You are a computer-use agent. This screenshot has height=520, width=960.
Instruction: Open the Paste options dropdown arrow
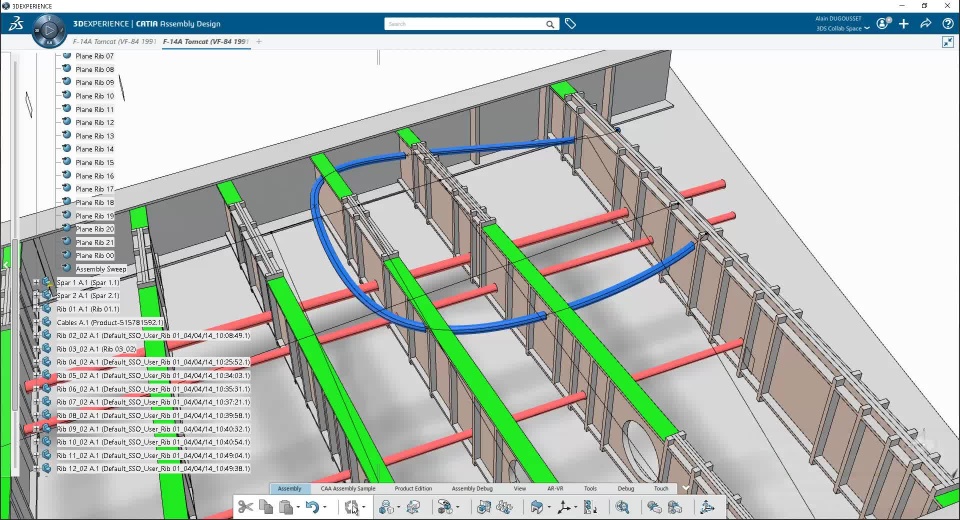(298, 507)
